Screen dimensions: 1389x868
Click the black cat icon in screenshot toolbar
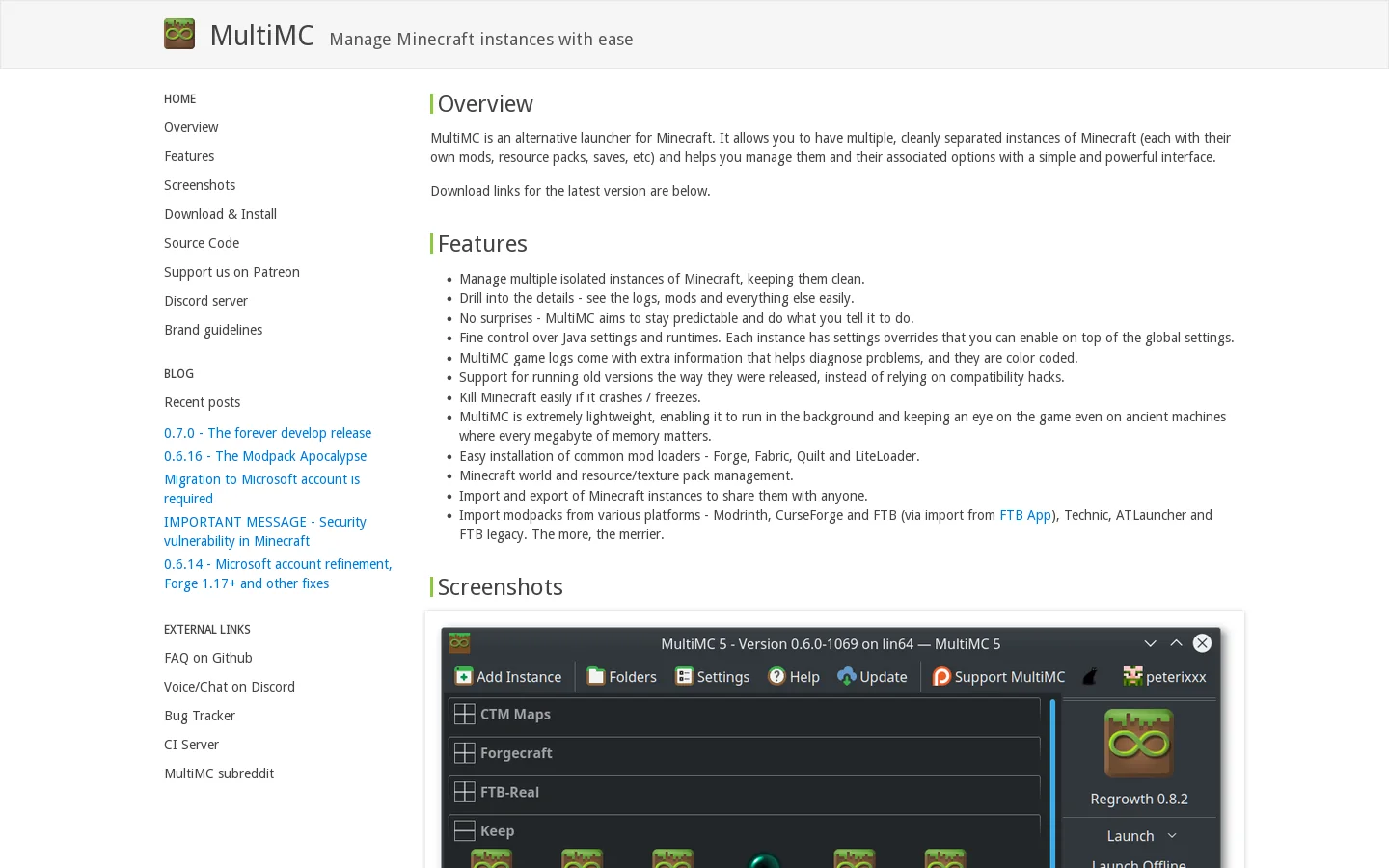1091,676
